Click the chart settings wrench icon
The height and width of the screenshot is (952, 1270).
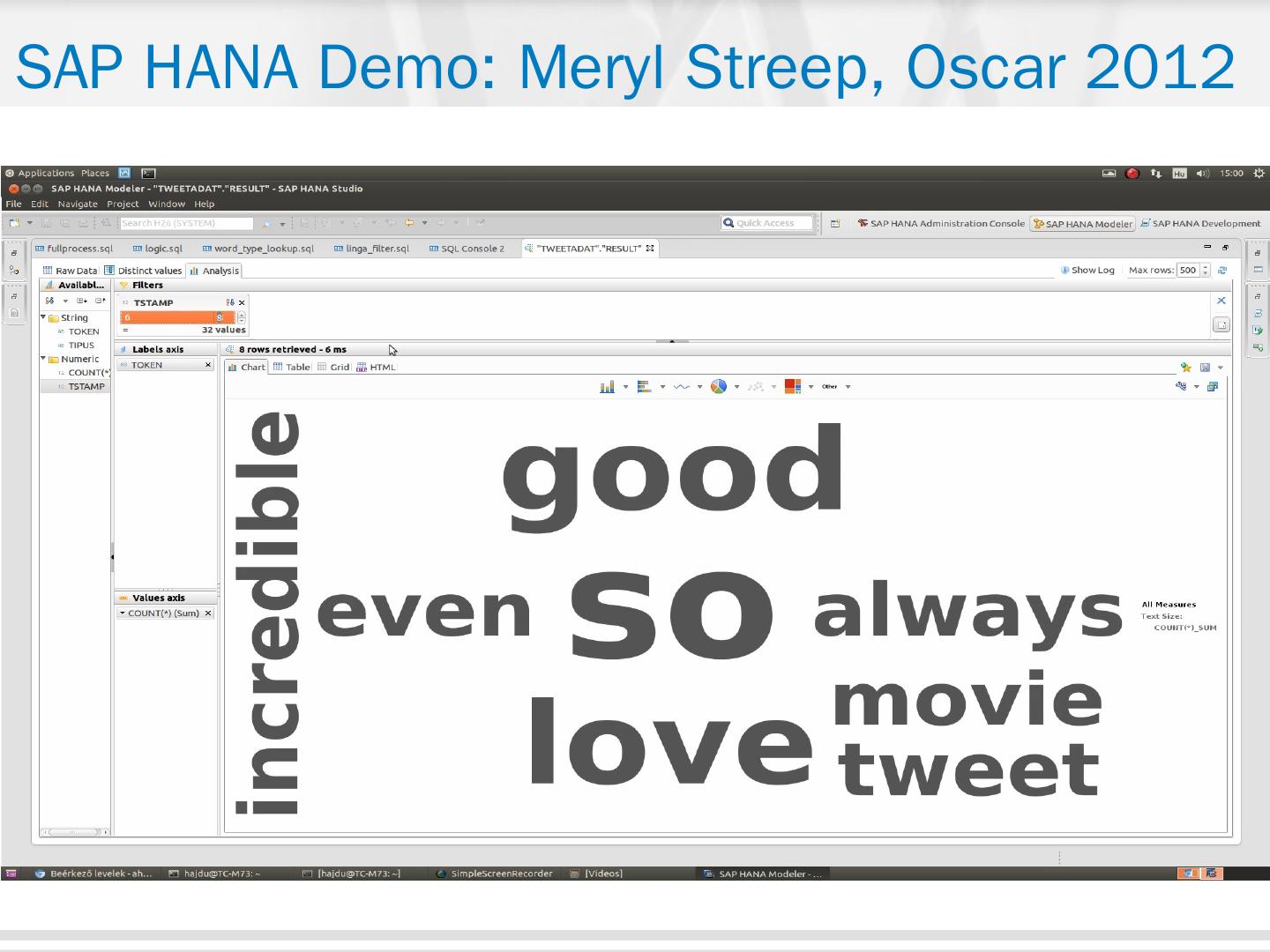click(x=1181, y=386)
